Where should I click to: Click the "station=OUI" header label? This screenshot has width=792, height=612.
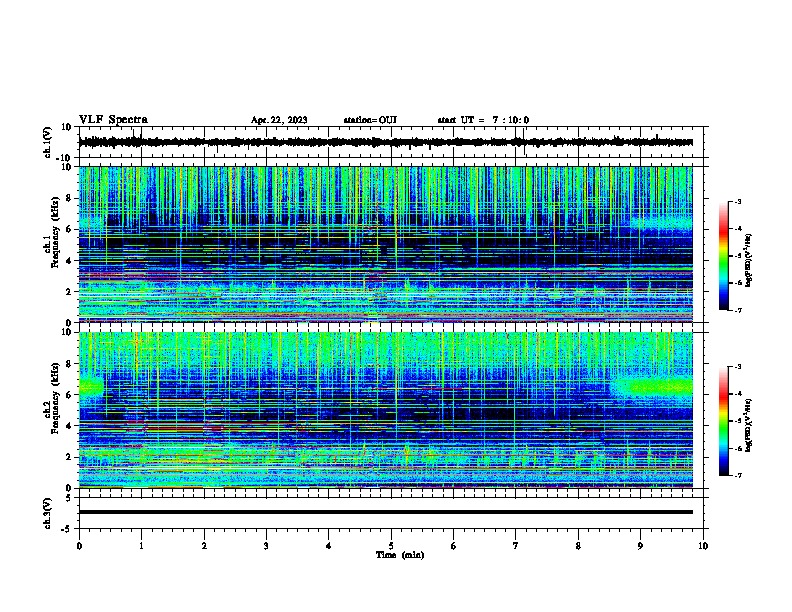[370, 120]
